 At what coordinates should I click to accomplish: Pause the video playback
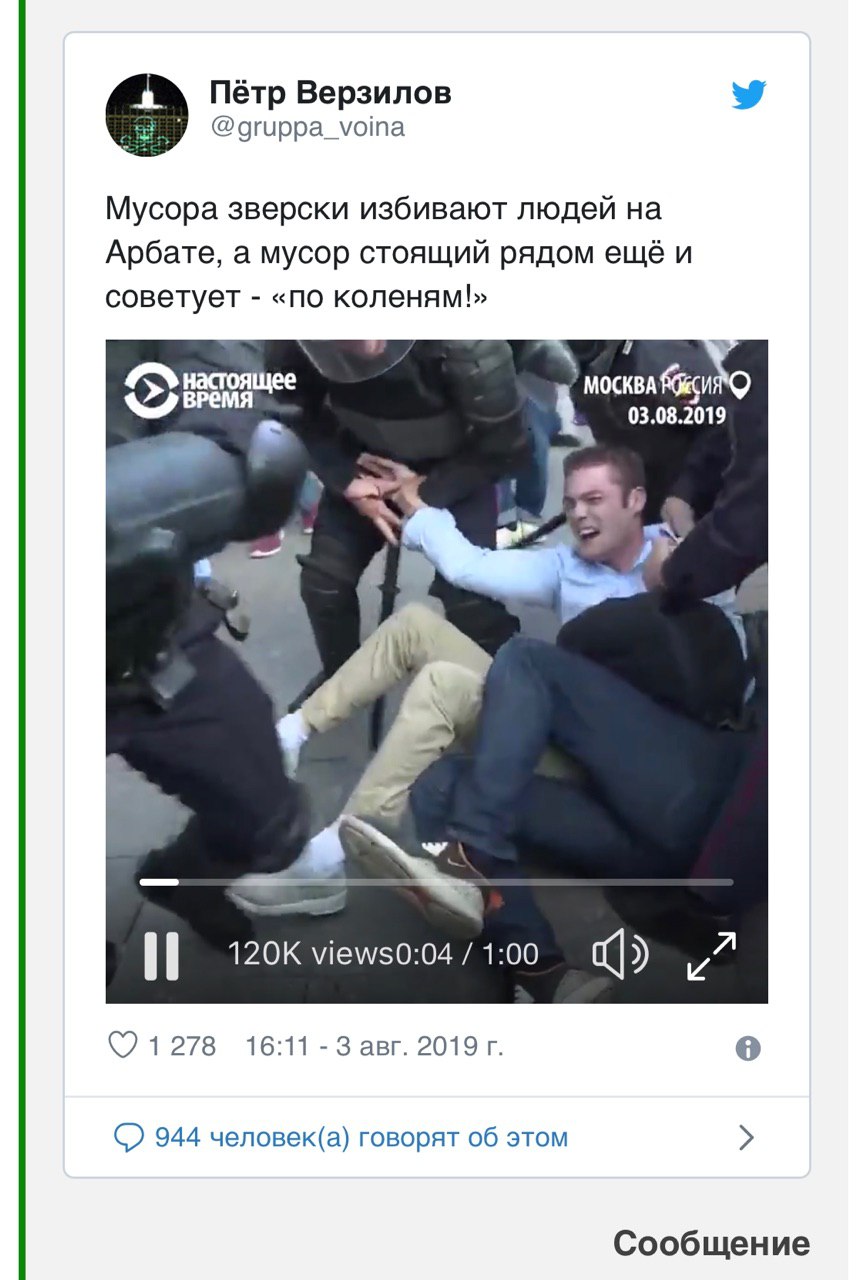coord(161,955)
